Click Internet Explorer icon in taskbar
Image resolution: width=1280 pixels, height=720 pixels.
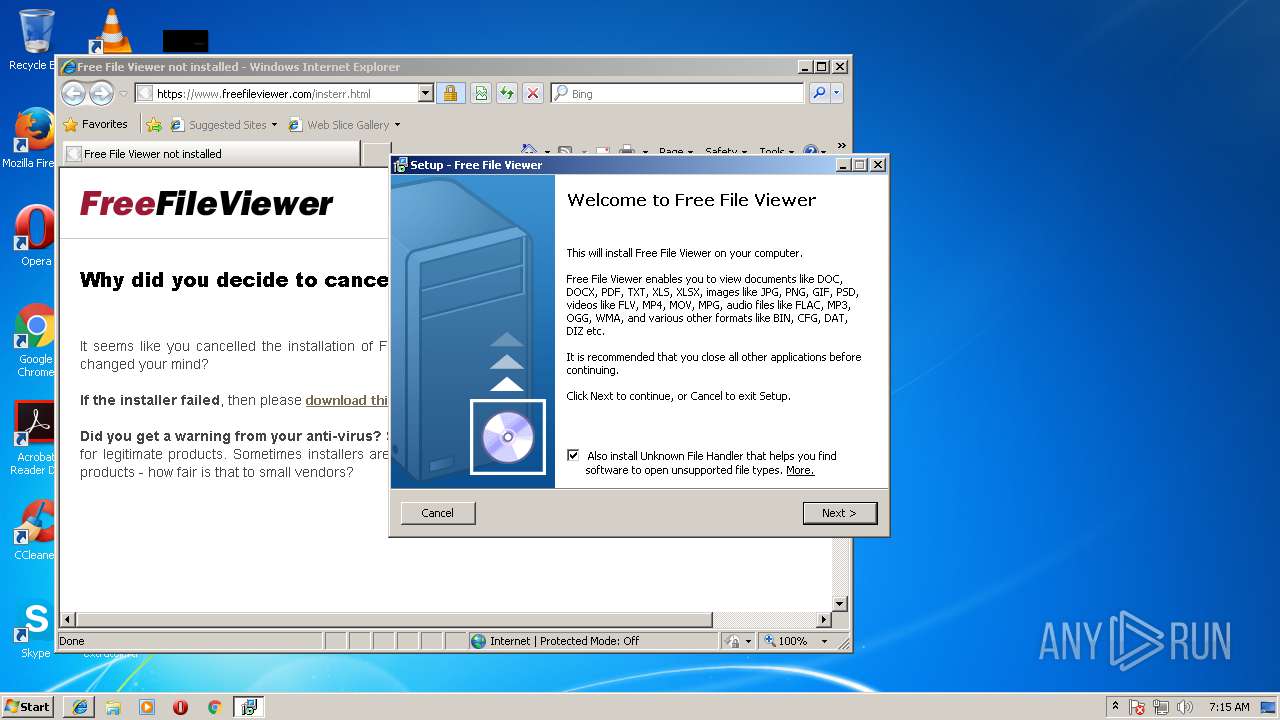point(80,707)
